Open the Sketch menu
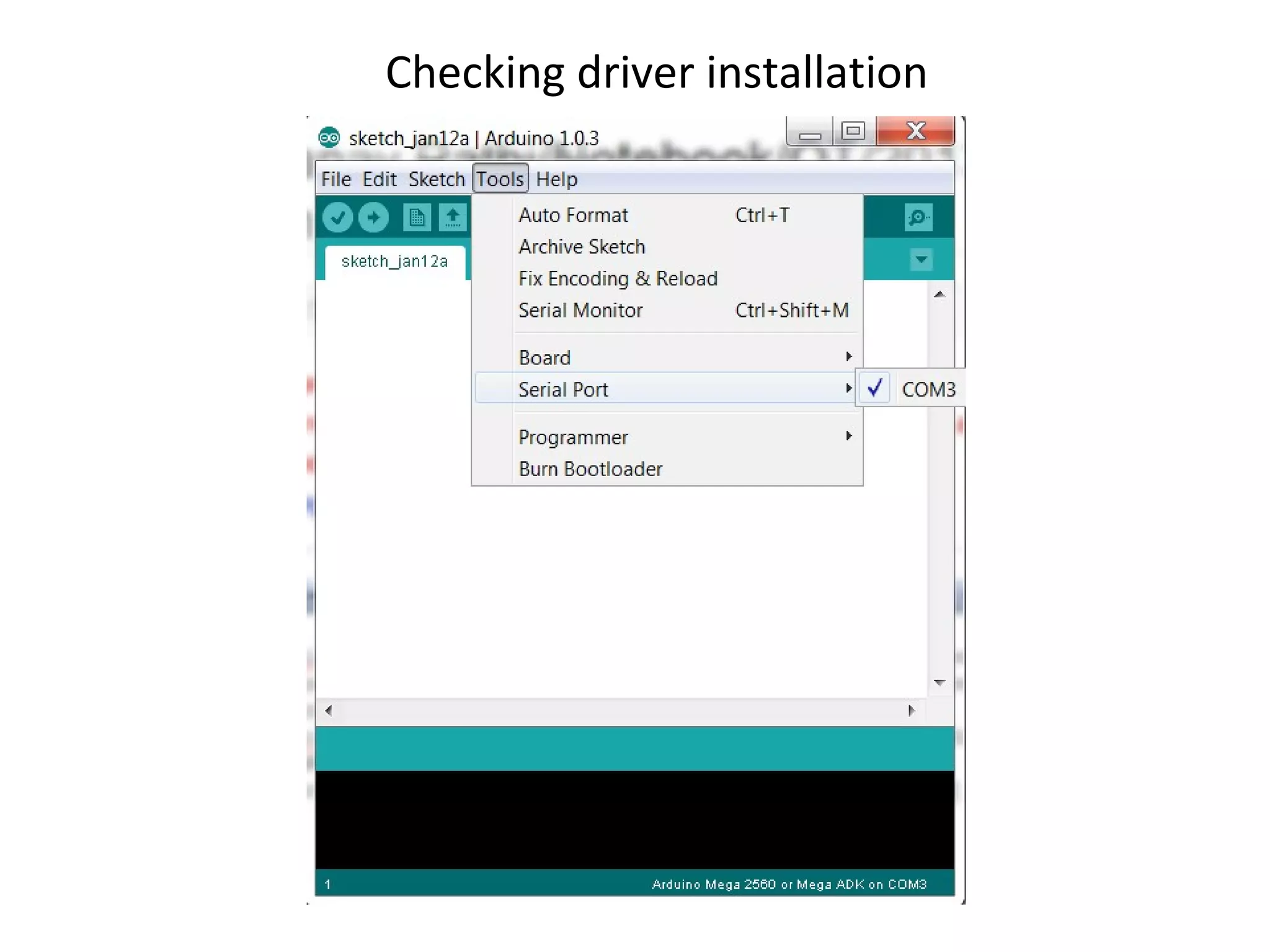Screen dimensions: 1270x952 437,179
